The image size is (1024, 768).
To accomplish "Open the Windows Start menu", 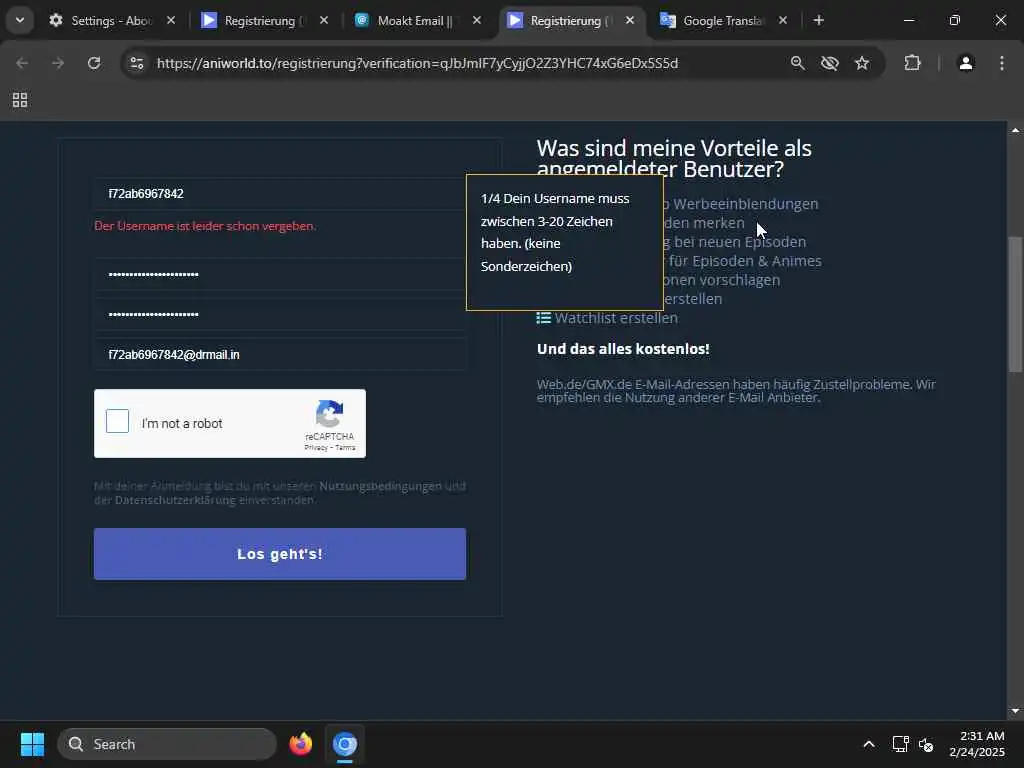I will [x=32, y=744].
